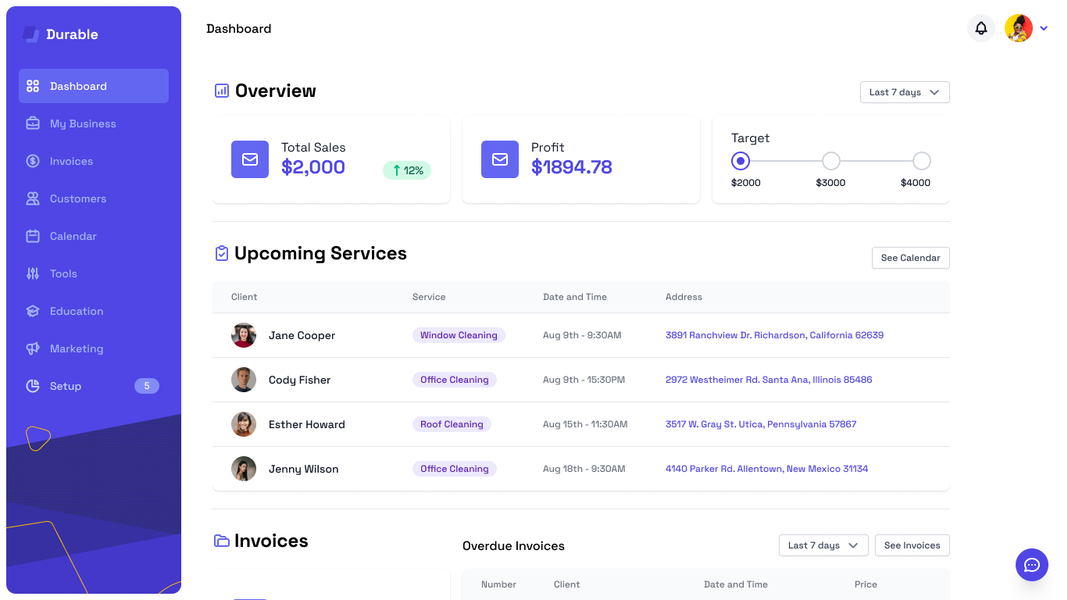The image size is (1067, 600).
Task: Click the Total Sales envelope icon
Action: (x=250, y=159)
